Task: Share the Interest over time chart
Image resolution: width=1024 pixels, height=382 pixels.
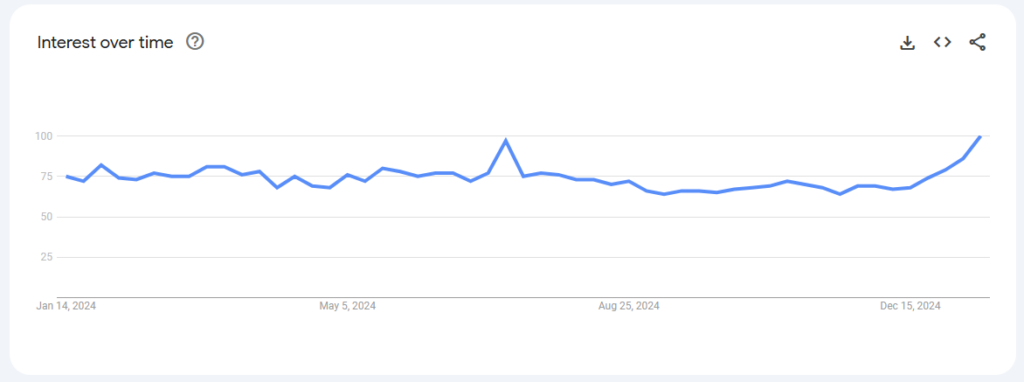Action: [977, 42]
